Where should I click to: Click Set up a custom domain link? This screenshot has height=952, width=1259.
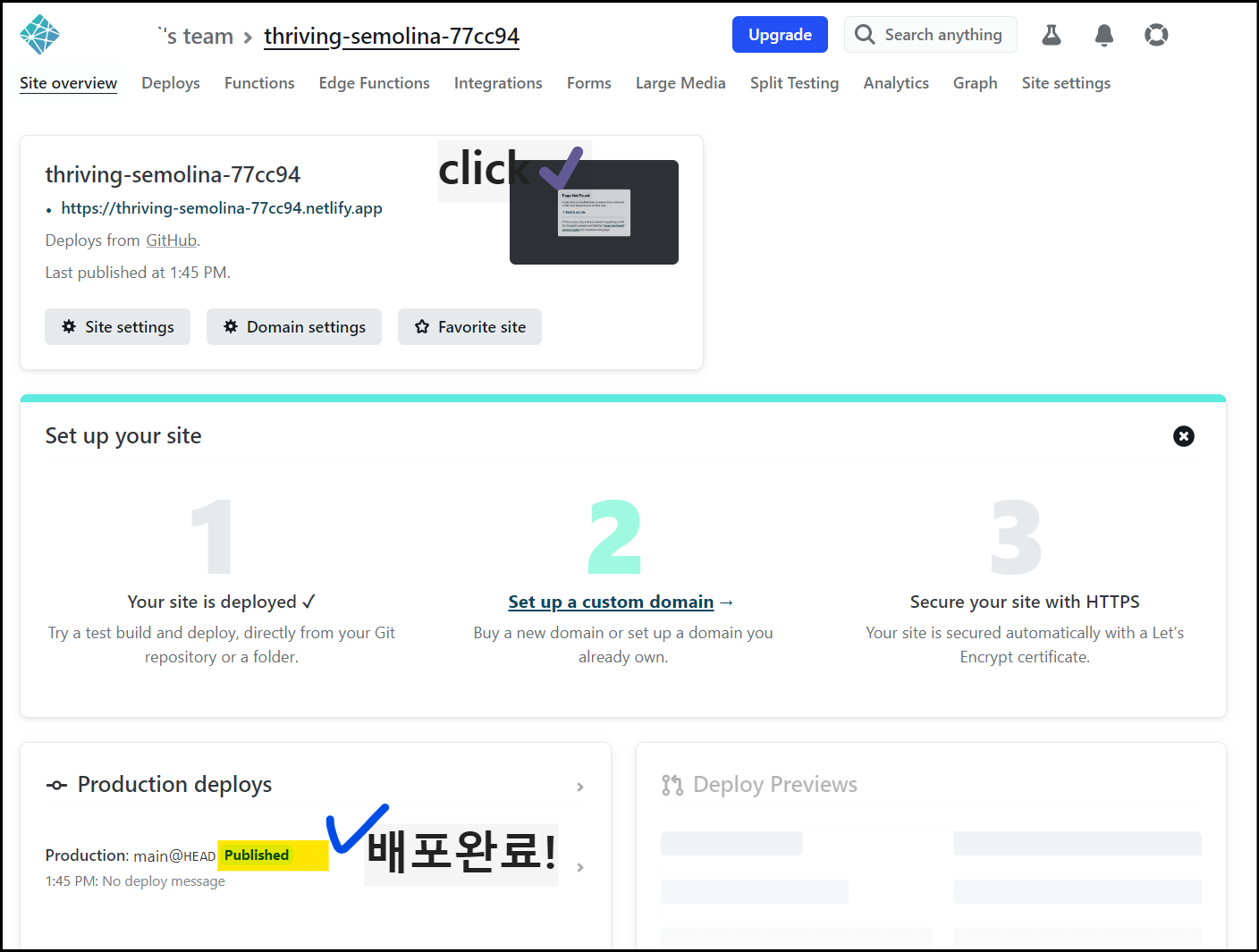click(611, 602)
